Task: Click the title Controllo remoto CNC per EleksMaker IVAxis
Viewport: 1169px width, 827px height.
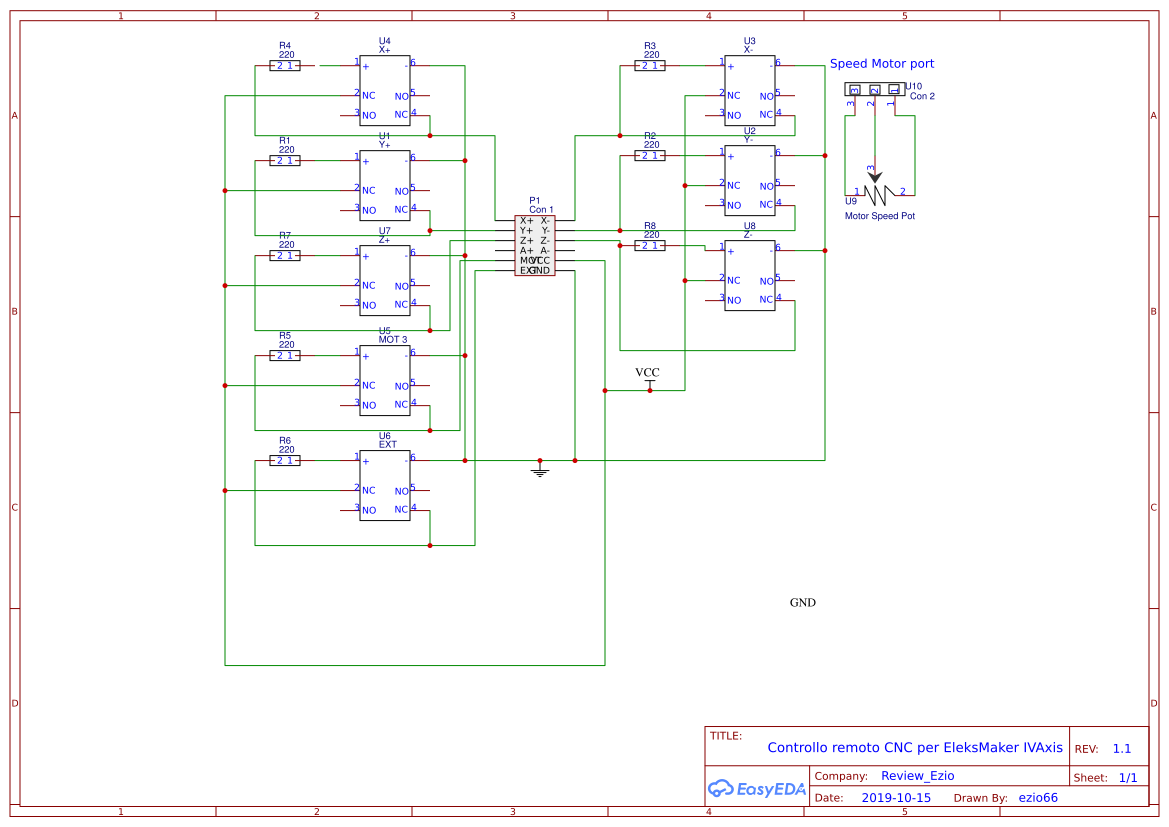Action: coord(915,747)
